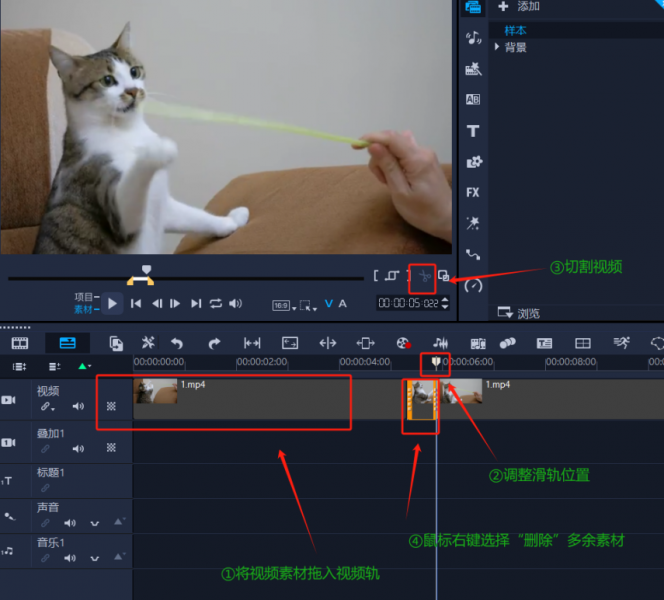Image resolution: width=664 pixels, height=600 pixels.
Task: Switch to timeline view
Action: pos(68,343)
